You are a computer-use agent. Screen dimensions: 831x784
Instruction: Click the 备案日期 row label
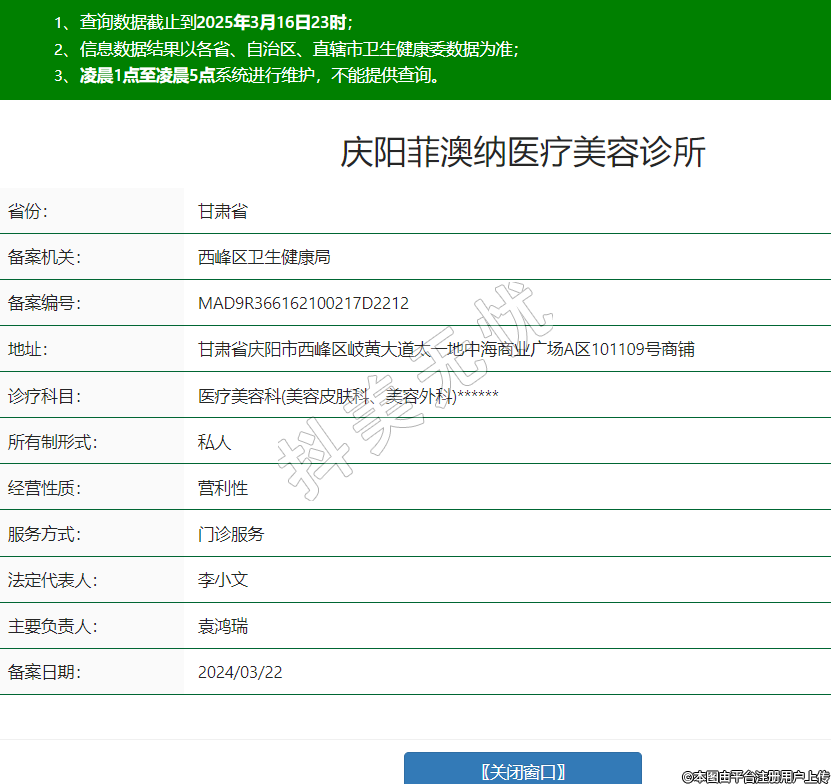44,672
